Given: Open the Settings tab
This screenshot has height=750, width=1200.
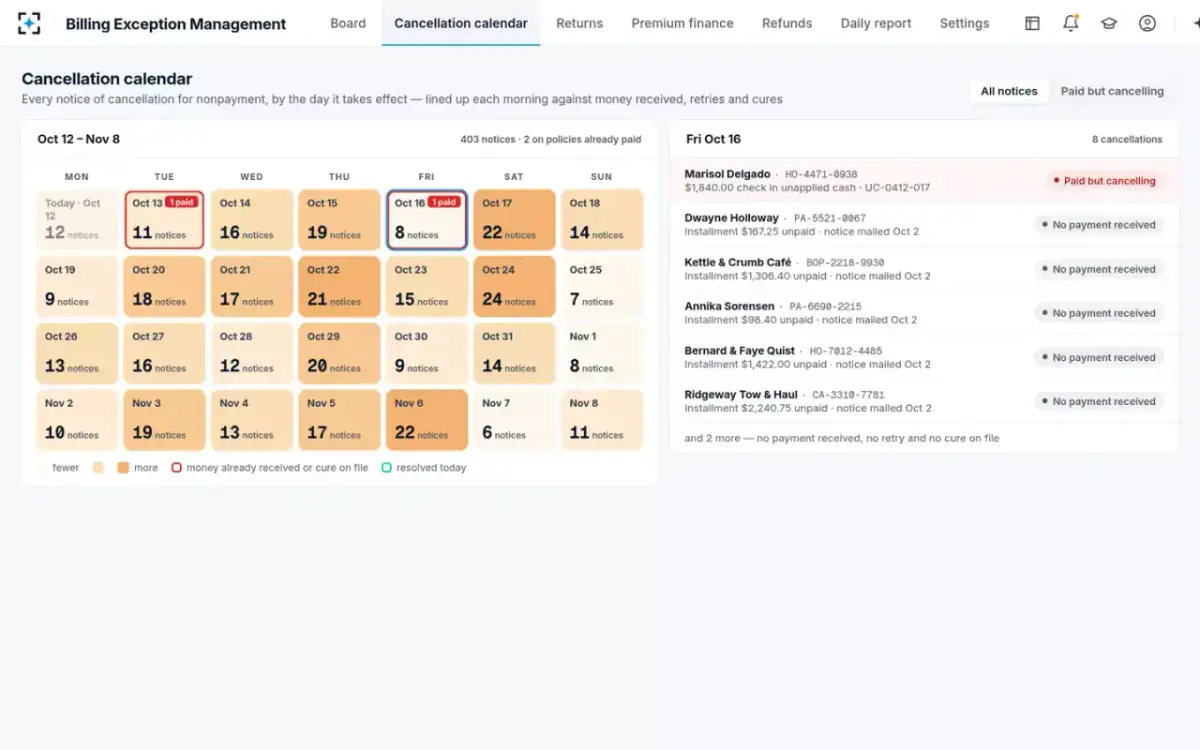Looking at the screenshot, I should coord(964,23).
